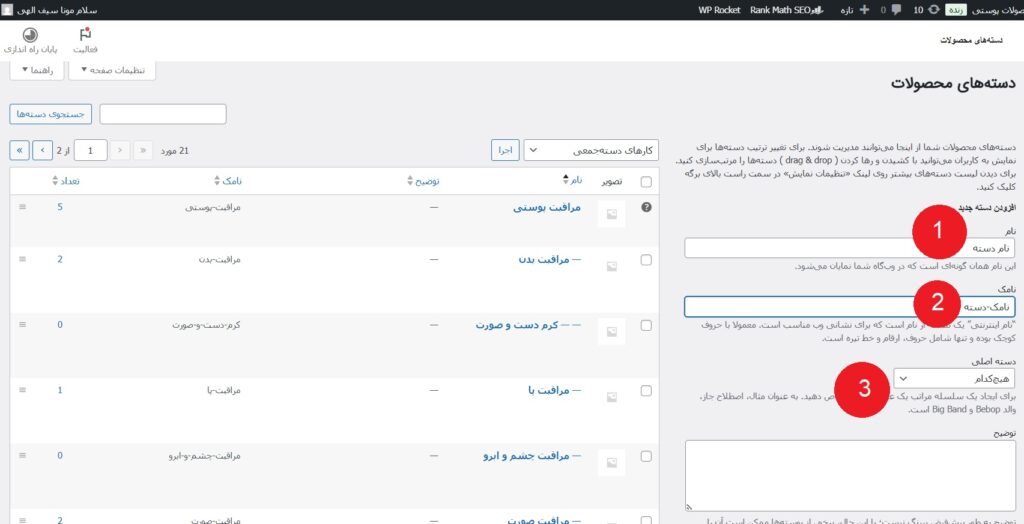
Task: Click placeholder thumbnail of مراقبت پا
Action: pos(612,397)
